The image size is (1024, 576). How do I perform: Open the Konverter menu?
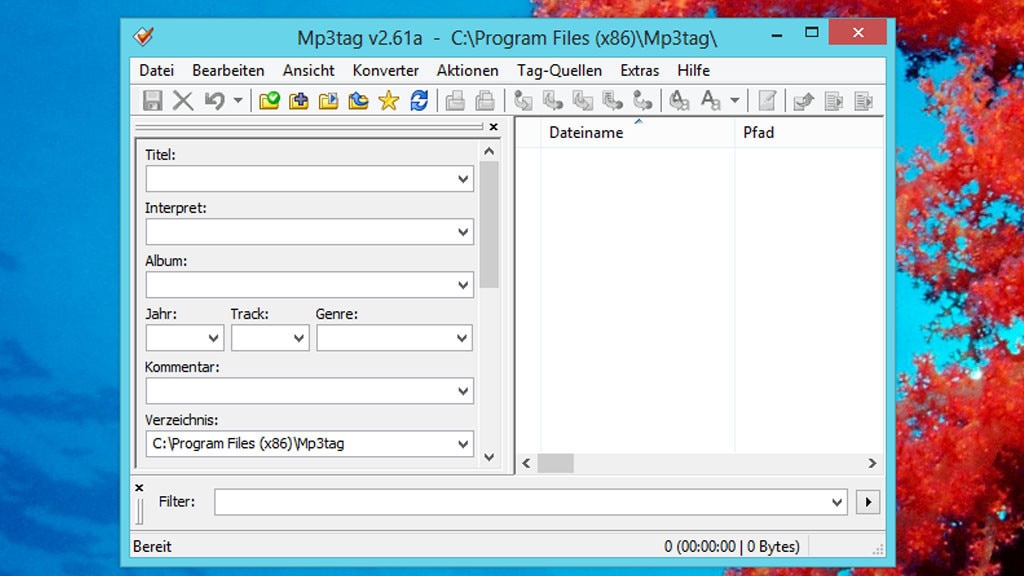point(386,70)
